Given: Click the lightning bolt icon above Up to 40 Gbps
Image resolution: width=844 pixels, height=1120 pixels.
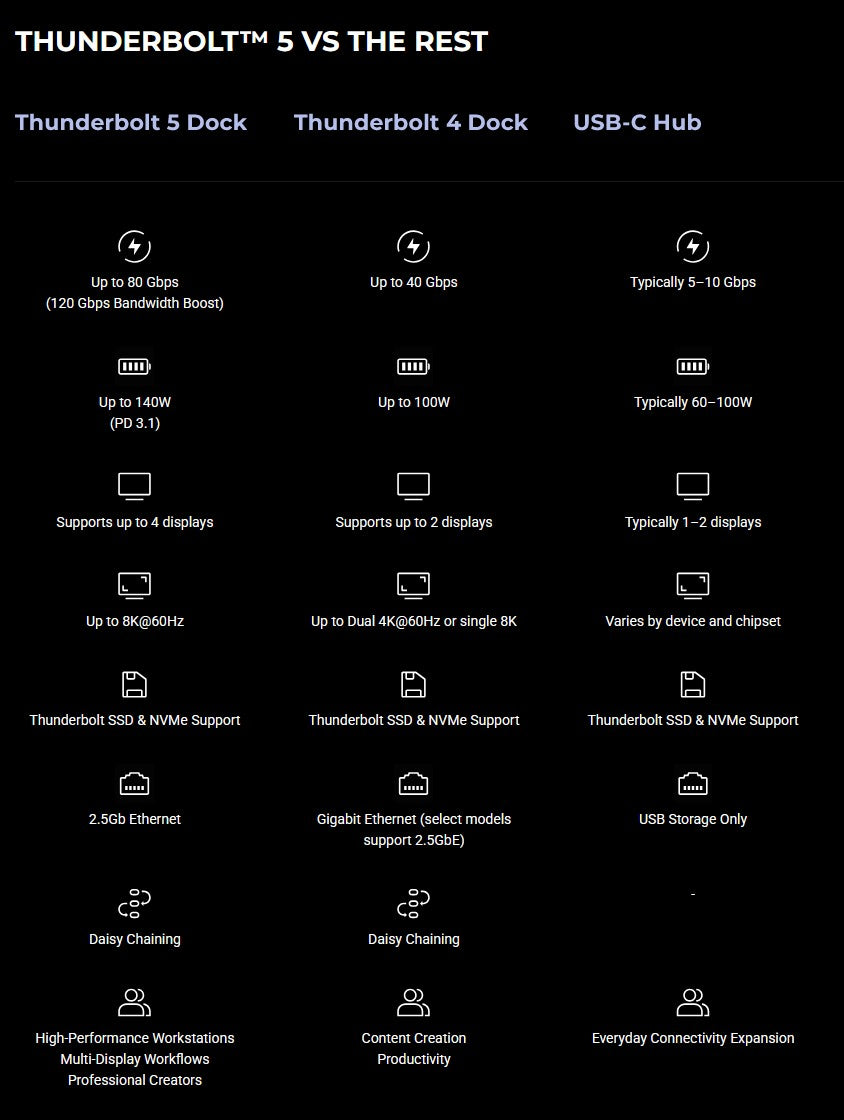Looking at the screenshot, I should pos(413,246).
